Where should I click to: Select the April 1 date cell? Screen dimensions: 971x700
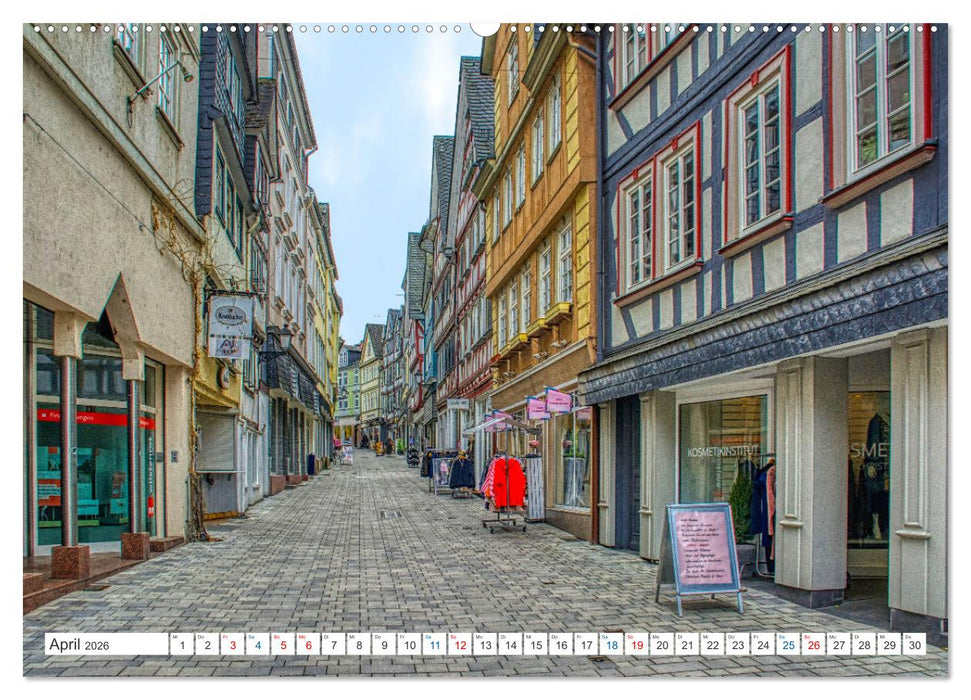[184, 647]
